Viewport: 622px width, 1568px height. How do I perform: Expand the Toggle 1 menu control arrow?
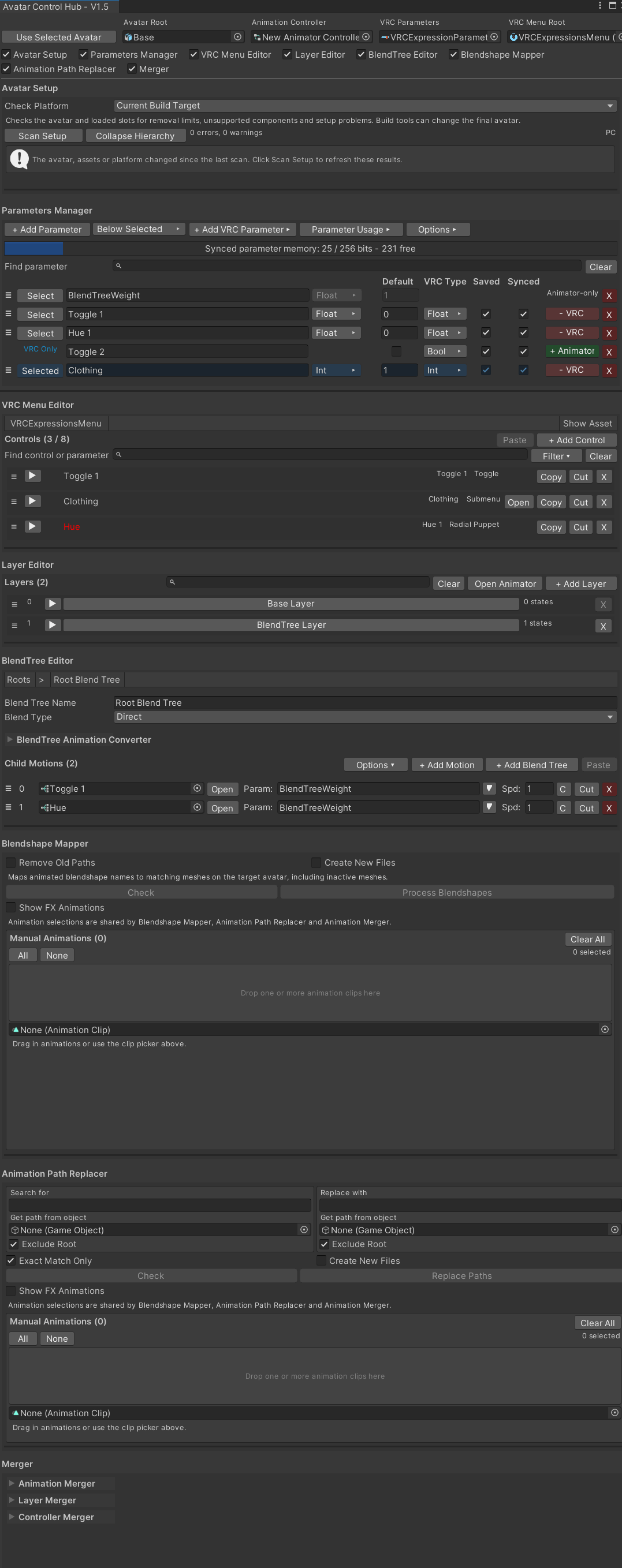click(33, 476)
